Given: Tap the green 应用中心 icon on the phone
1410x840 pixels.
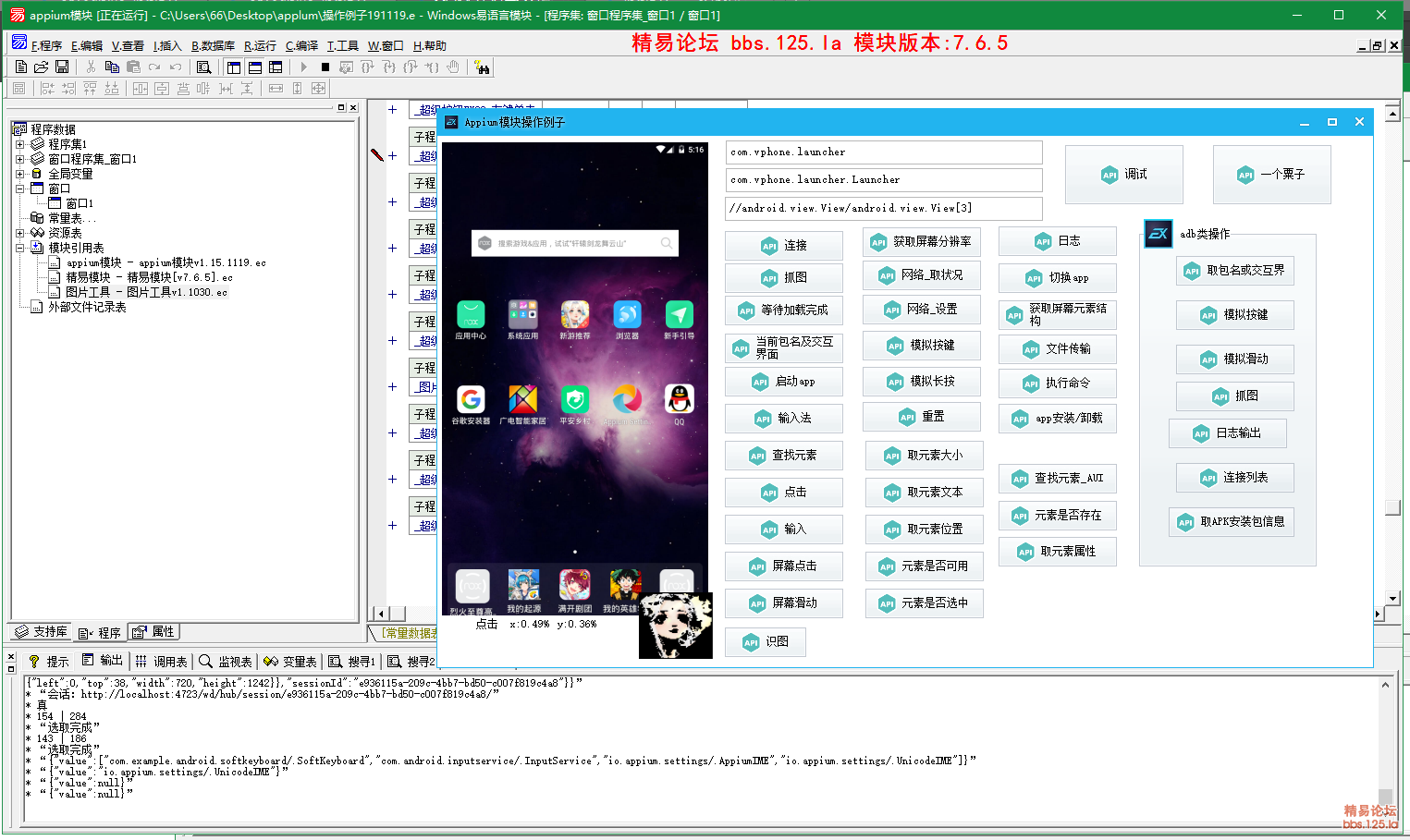Looking at the screenshot, I should tap(471, 315).
